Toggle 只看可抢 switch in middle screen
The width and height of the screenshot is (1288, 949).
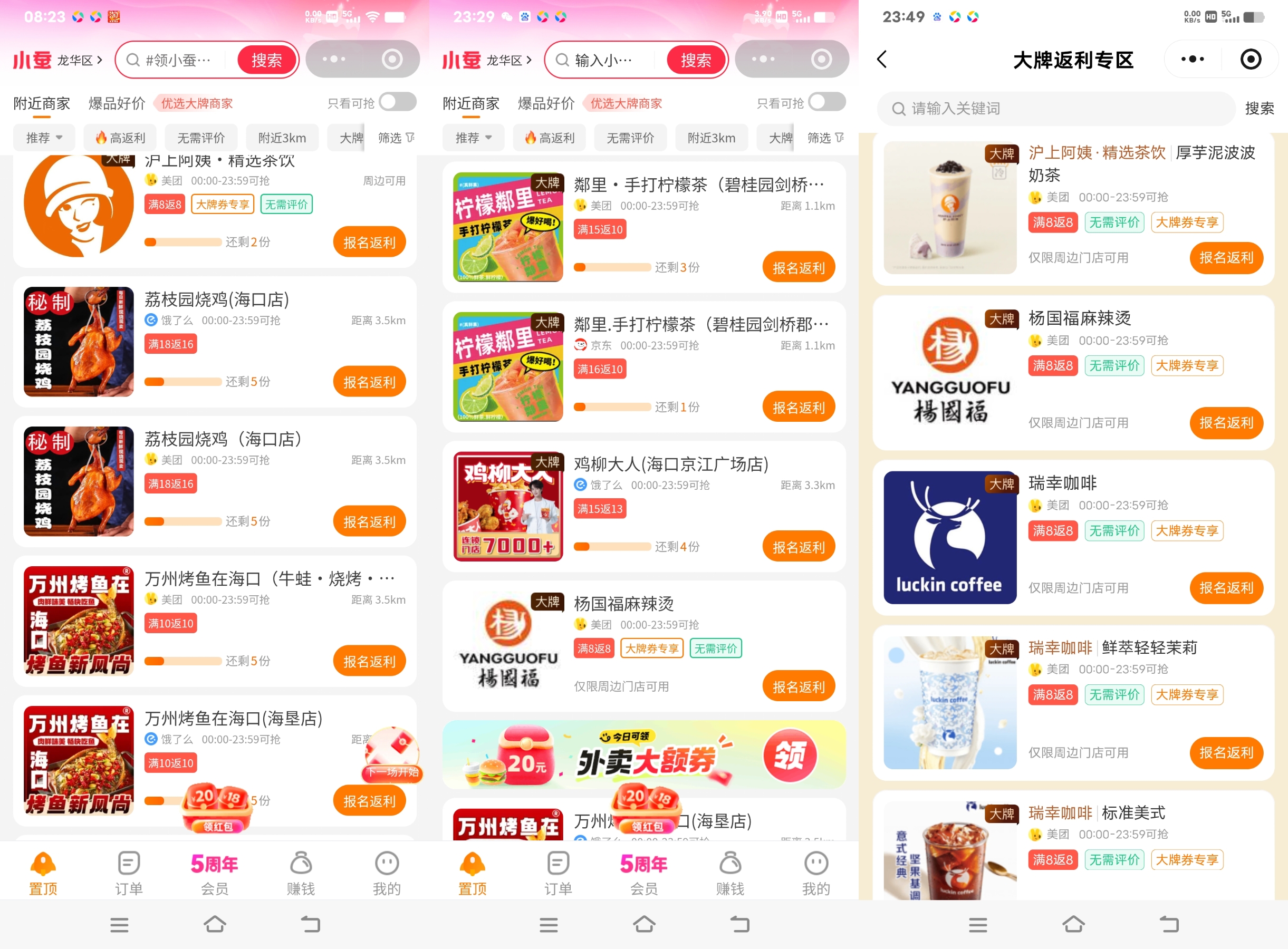point(827,103)
